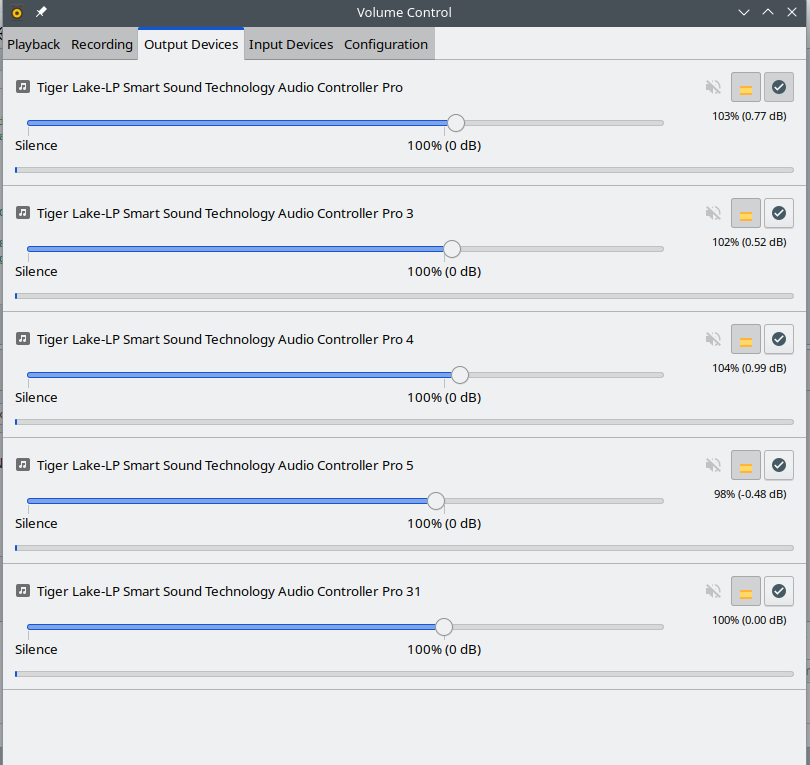Close the Volume Control window
The width and height of the screenshot is (810, 765).
coord(792,12)
